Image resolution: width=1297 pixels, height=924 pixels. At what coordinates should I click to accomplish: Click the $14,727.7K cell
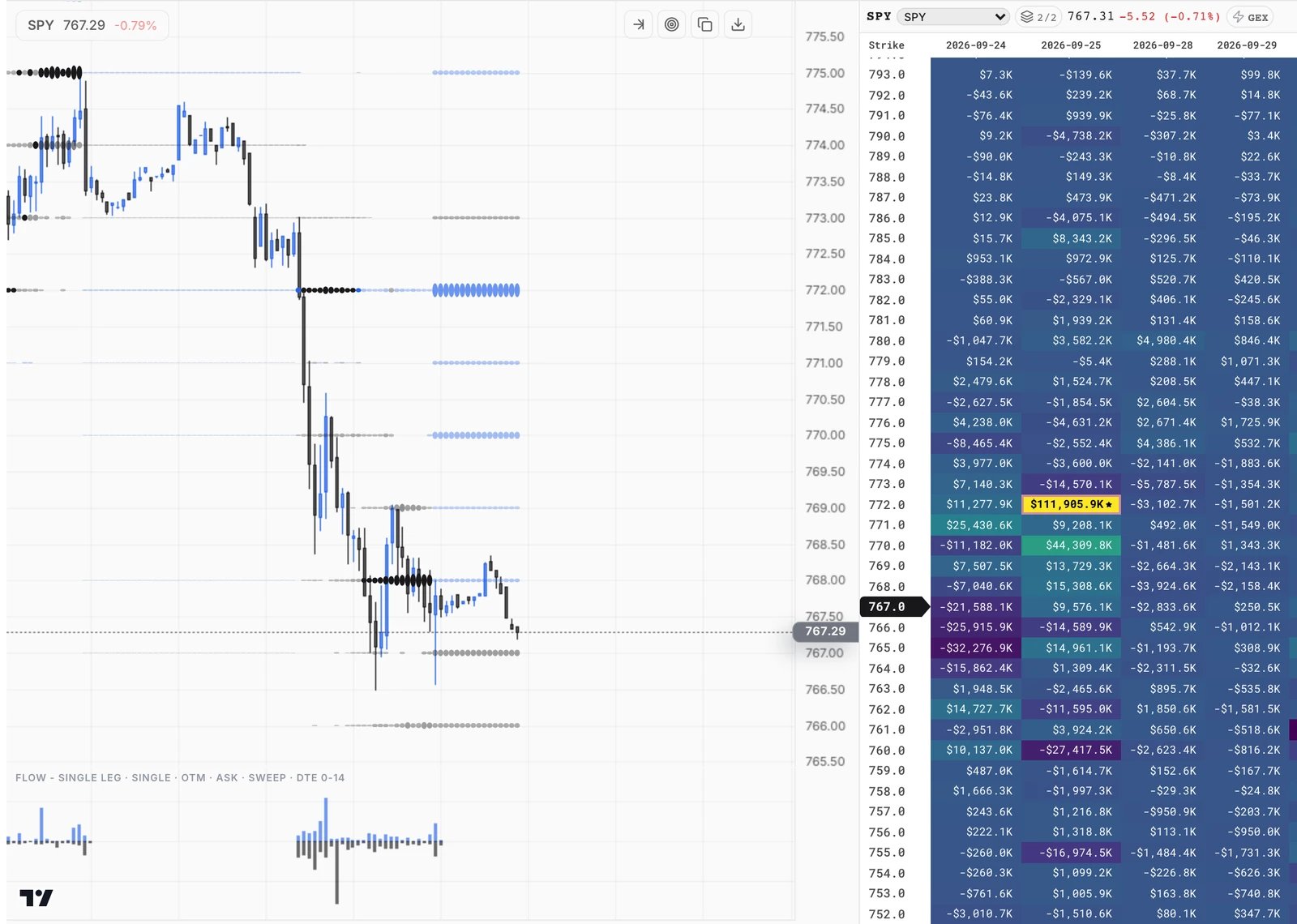point(976,709)
